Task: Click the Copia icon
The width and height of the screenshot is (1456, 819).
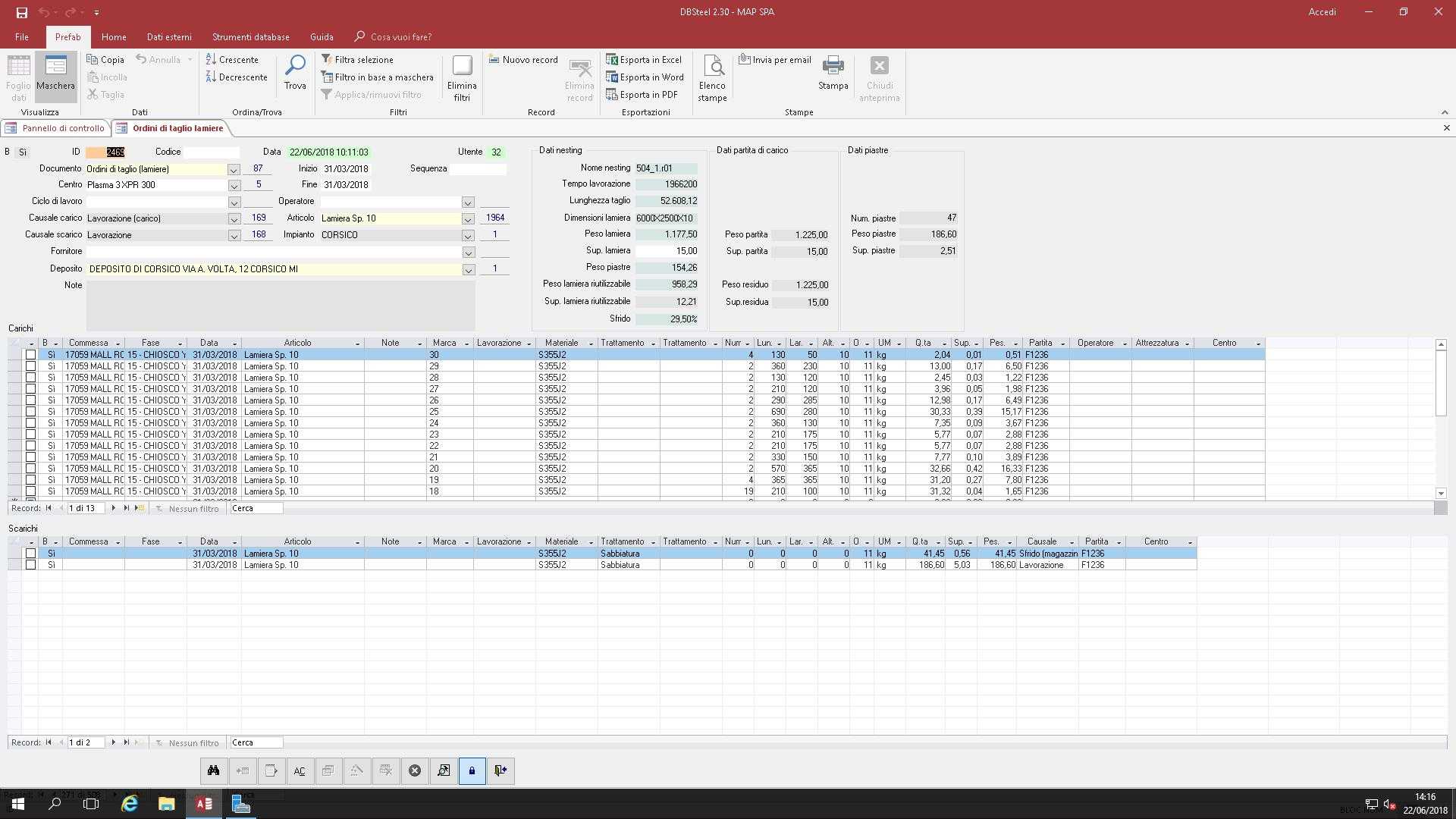Action: pyautogui.click(x=105, y=59)
